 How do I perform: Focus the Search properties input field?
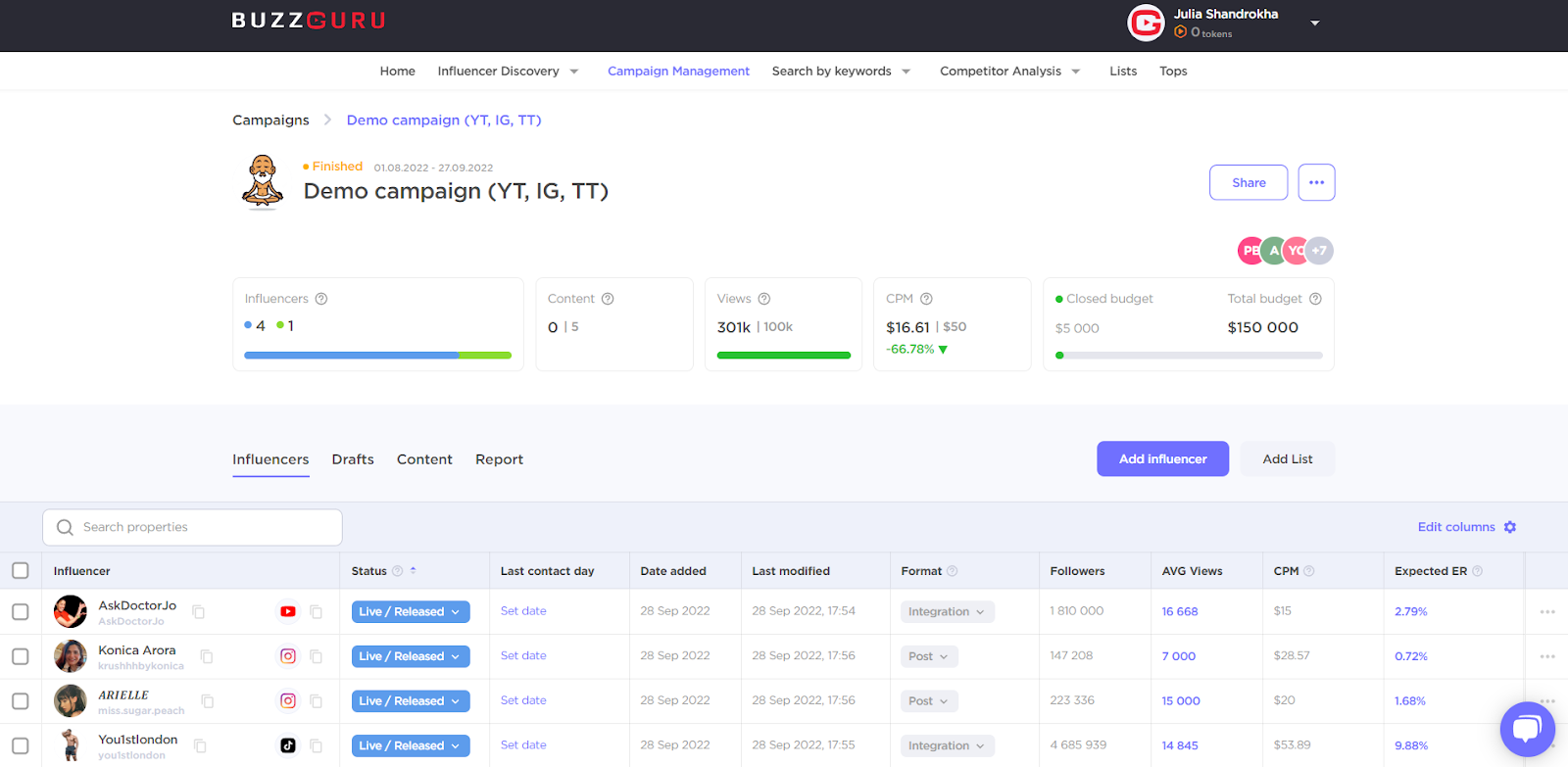tap(192, 527)
